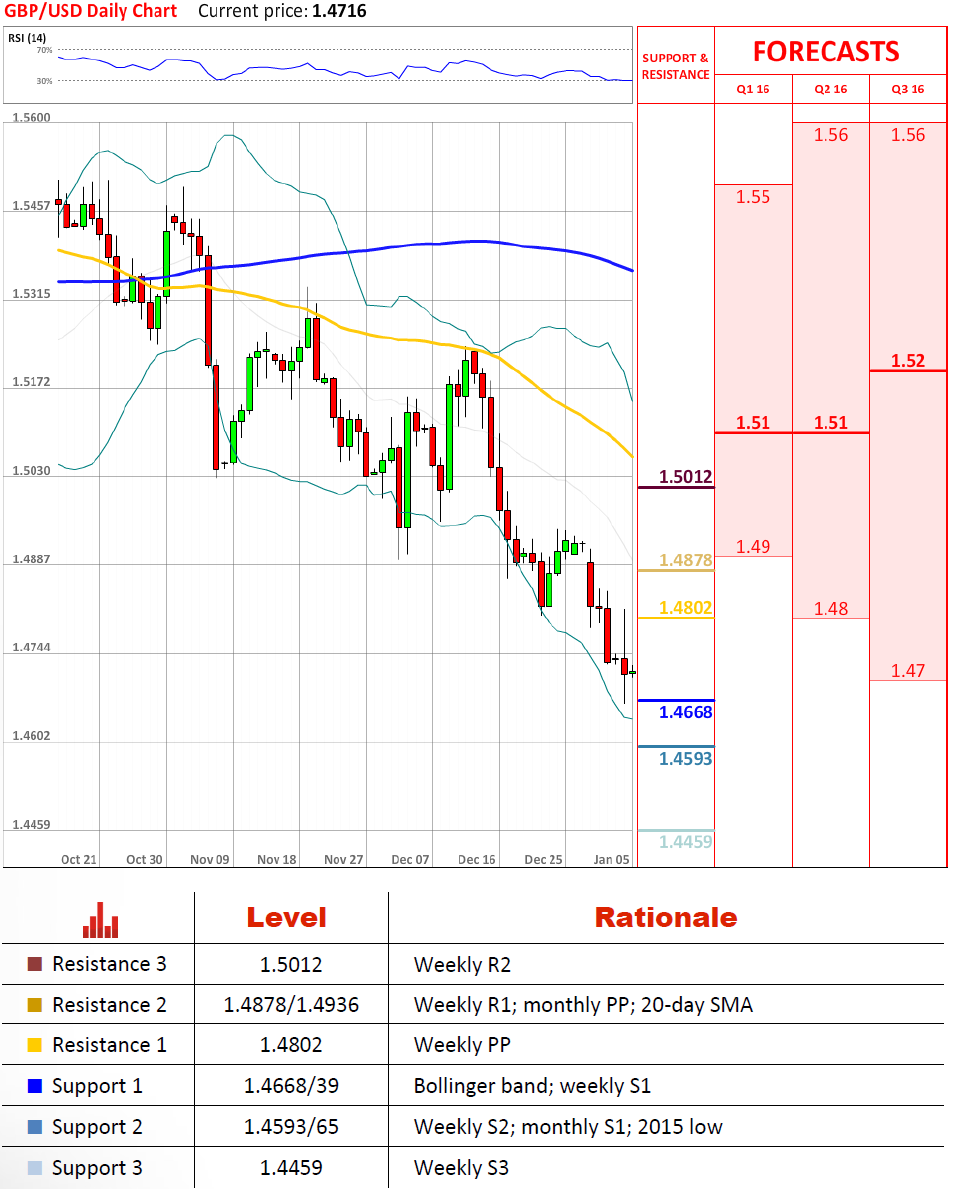Image resolution: width=953 pixels, height=1189 pixels.
Task: Click the Resistance 3 row label
Action: 109,964
